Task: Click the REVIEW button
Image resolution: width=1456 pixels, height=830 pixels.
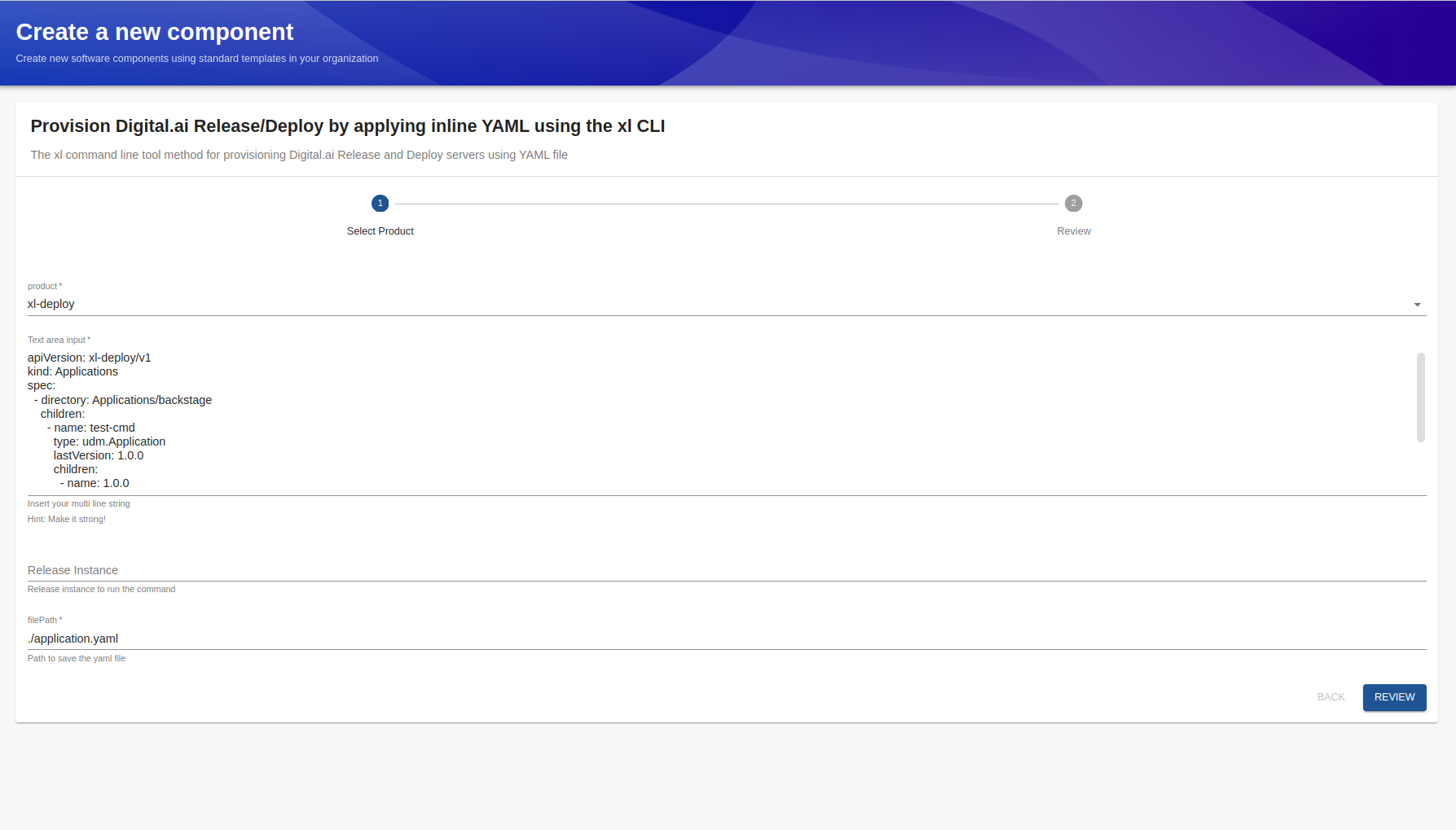Action: (1394, 697)
